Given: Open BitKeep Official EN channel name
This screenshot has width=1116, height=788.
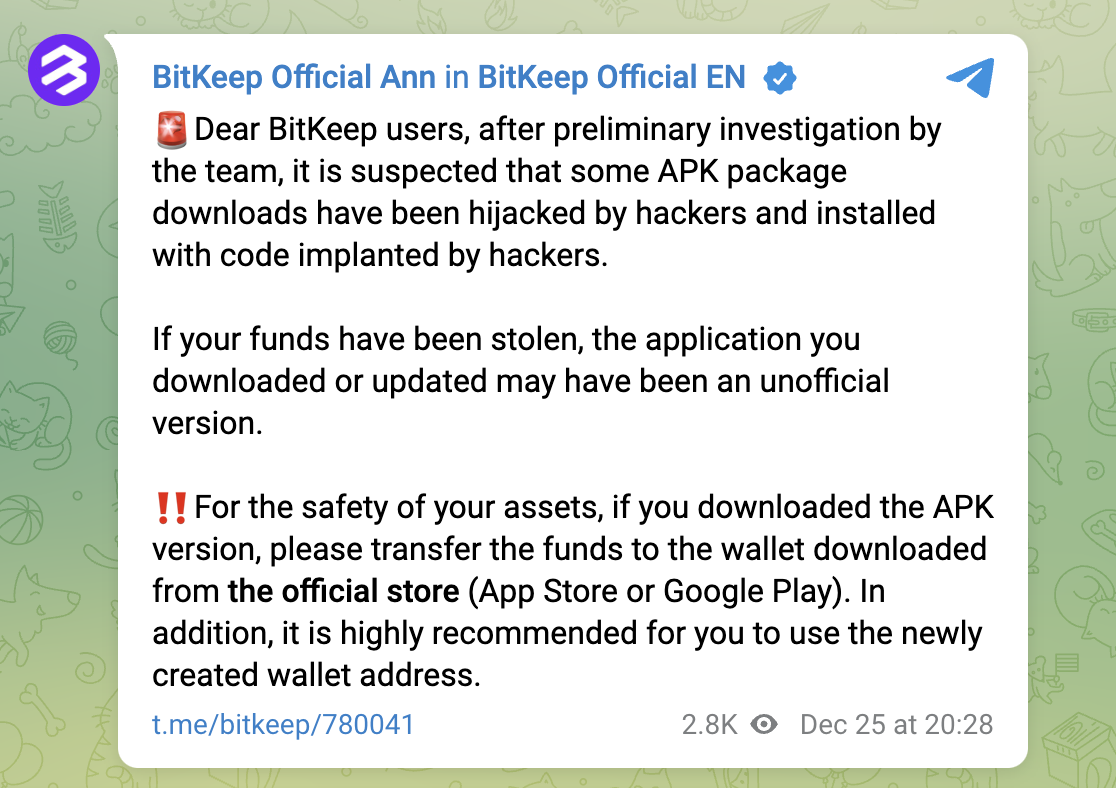Looking at the screenshot, I should click(611, 77).
